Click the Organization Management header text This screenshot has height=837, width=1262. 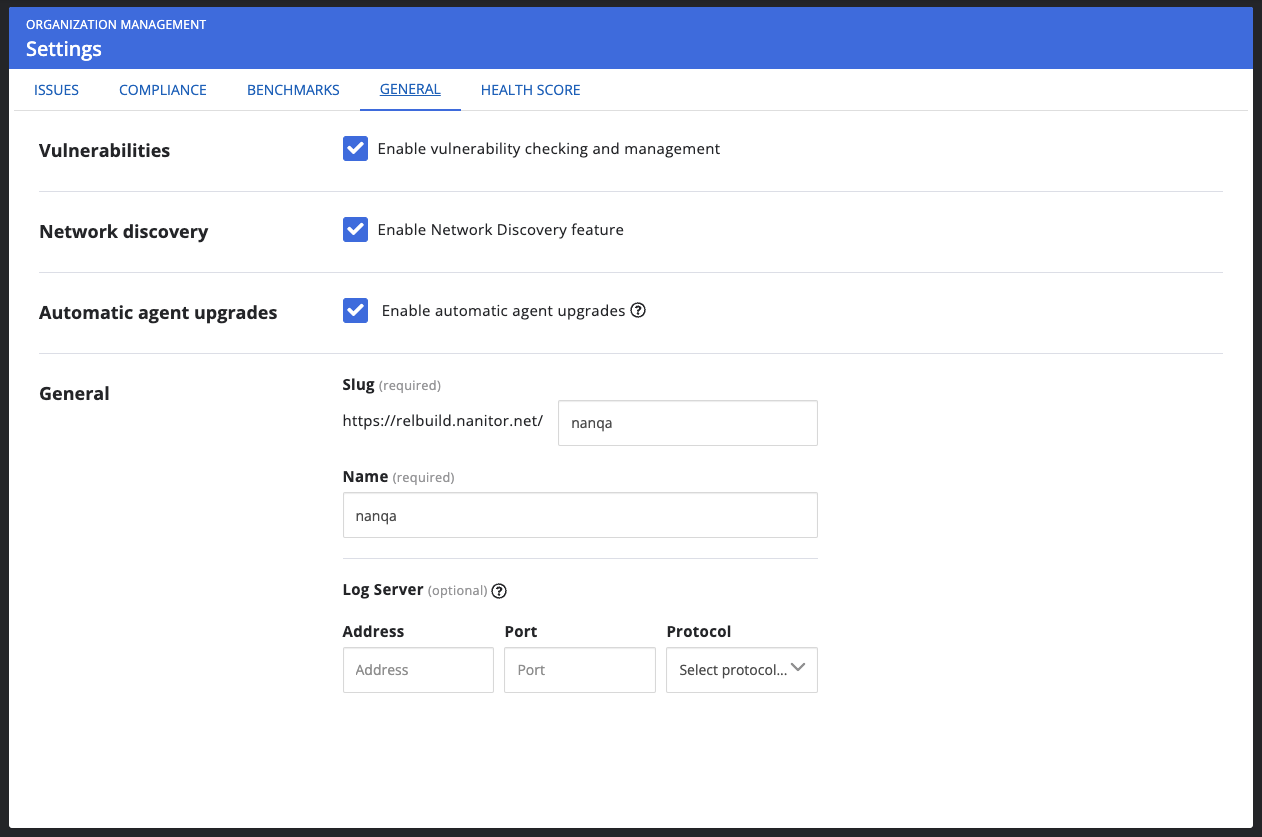(116, 25)
